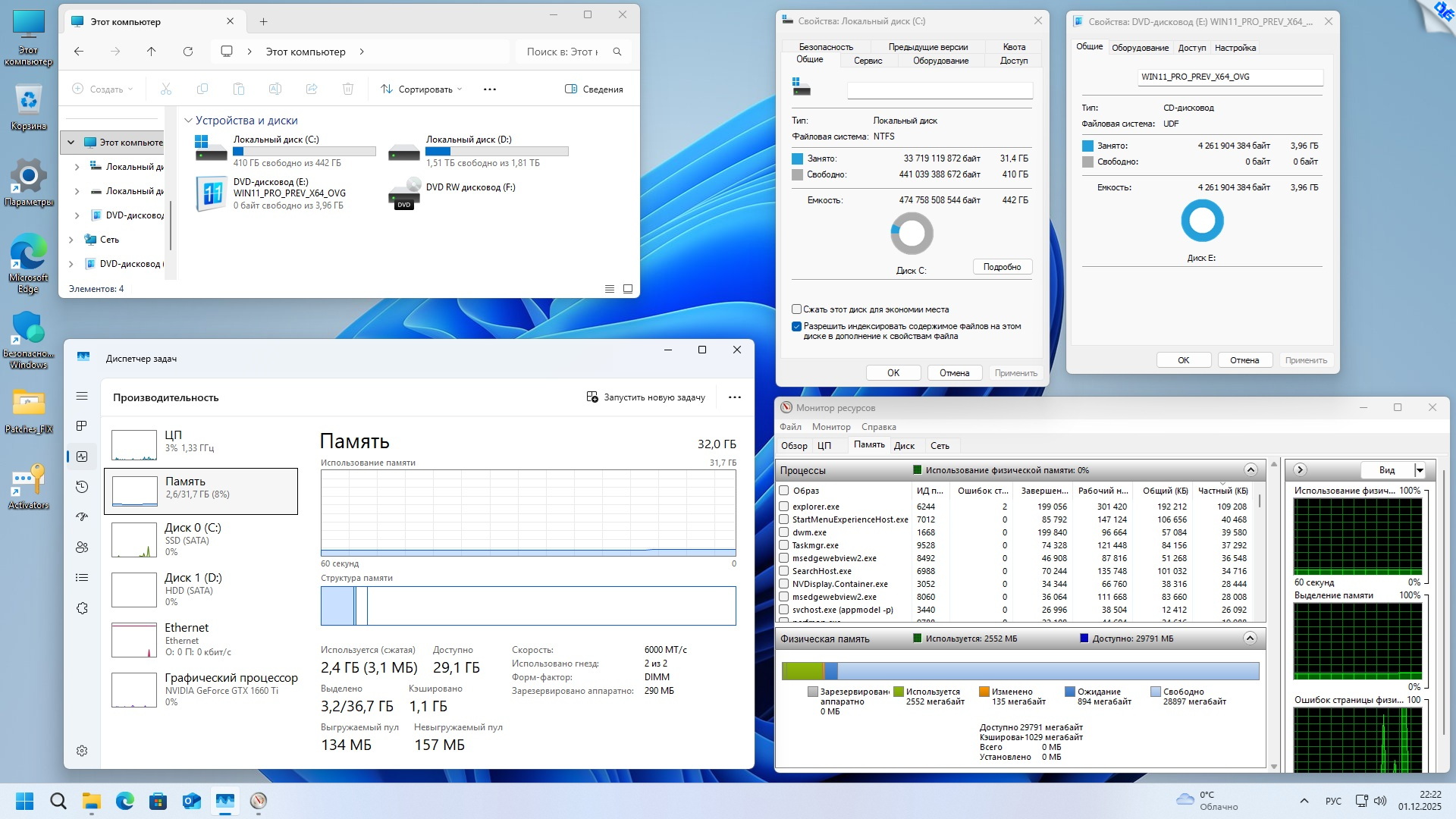
Task: Open the Hardware tab in drive C properties
Action: click(940, 61)
